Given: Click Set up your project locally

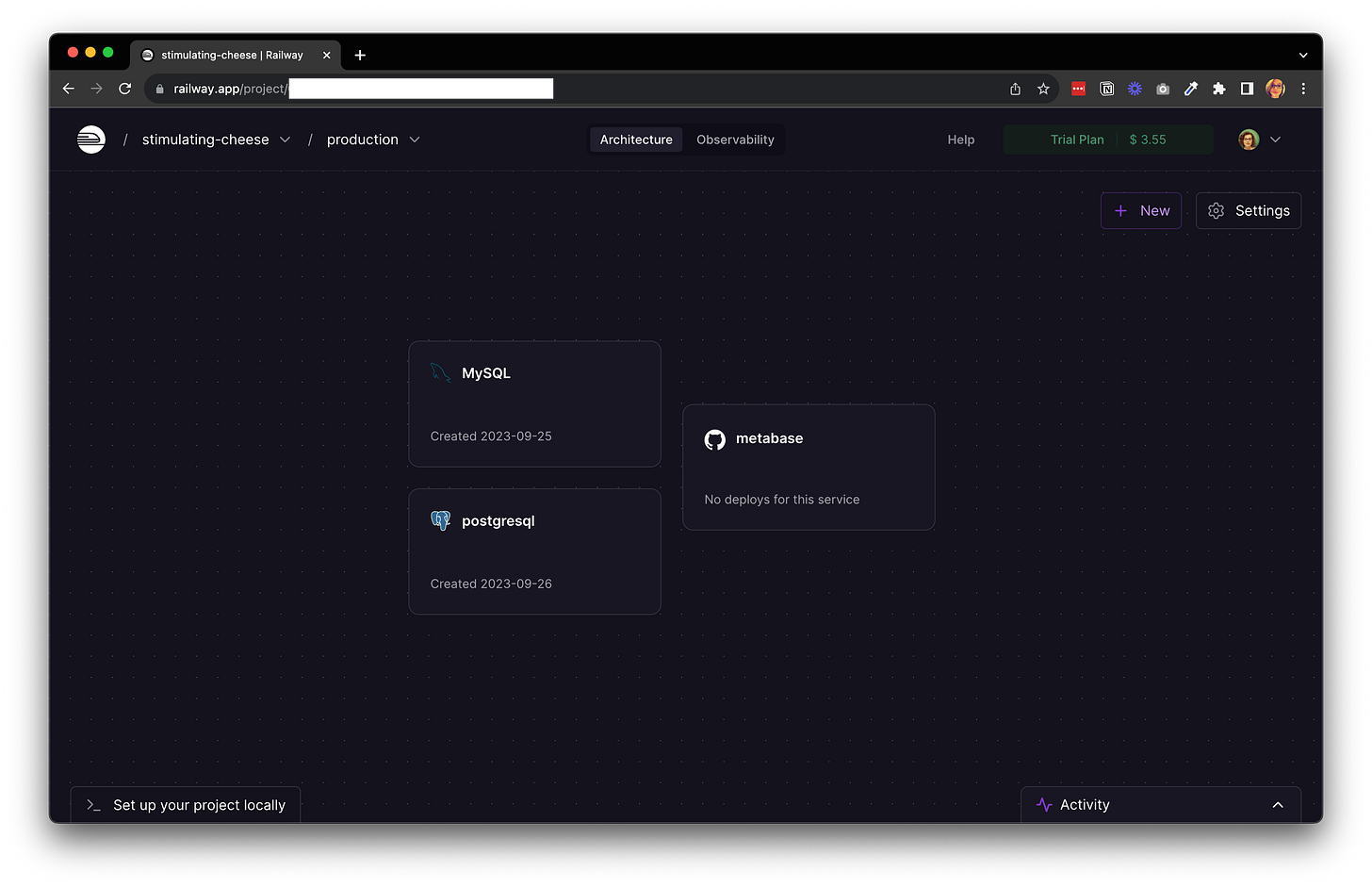Looking at the screenshot, I should click(x=186, y=805).
